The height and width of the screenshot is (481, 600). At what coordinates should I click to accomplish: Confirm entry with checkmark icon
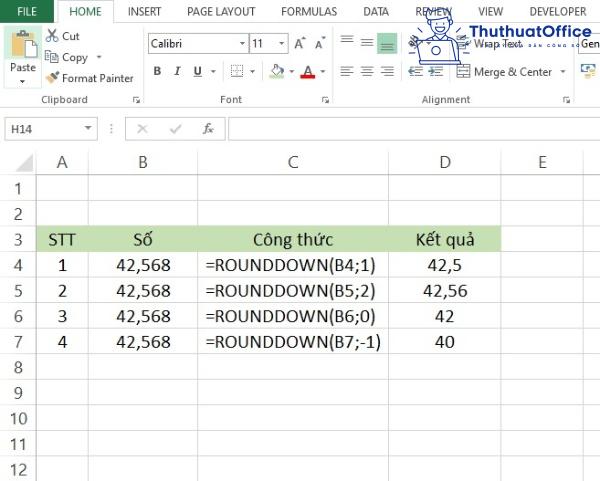tap(176, 129)
